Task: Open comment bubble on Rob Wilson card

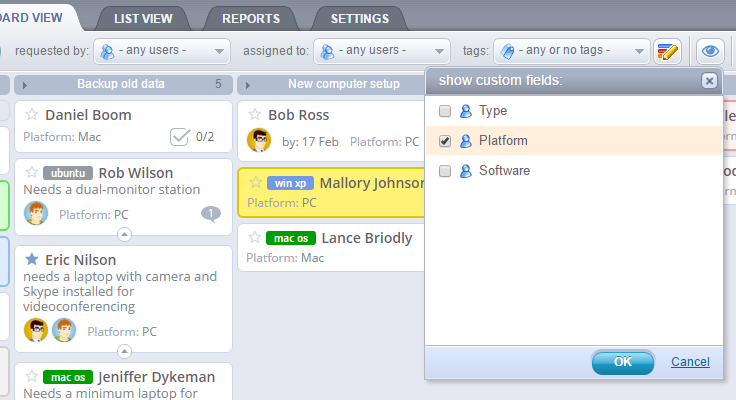Action: (x=211, y=214)
